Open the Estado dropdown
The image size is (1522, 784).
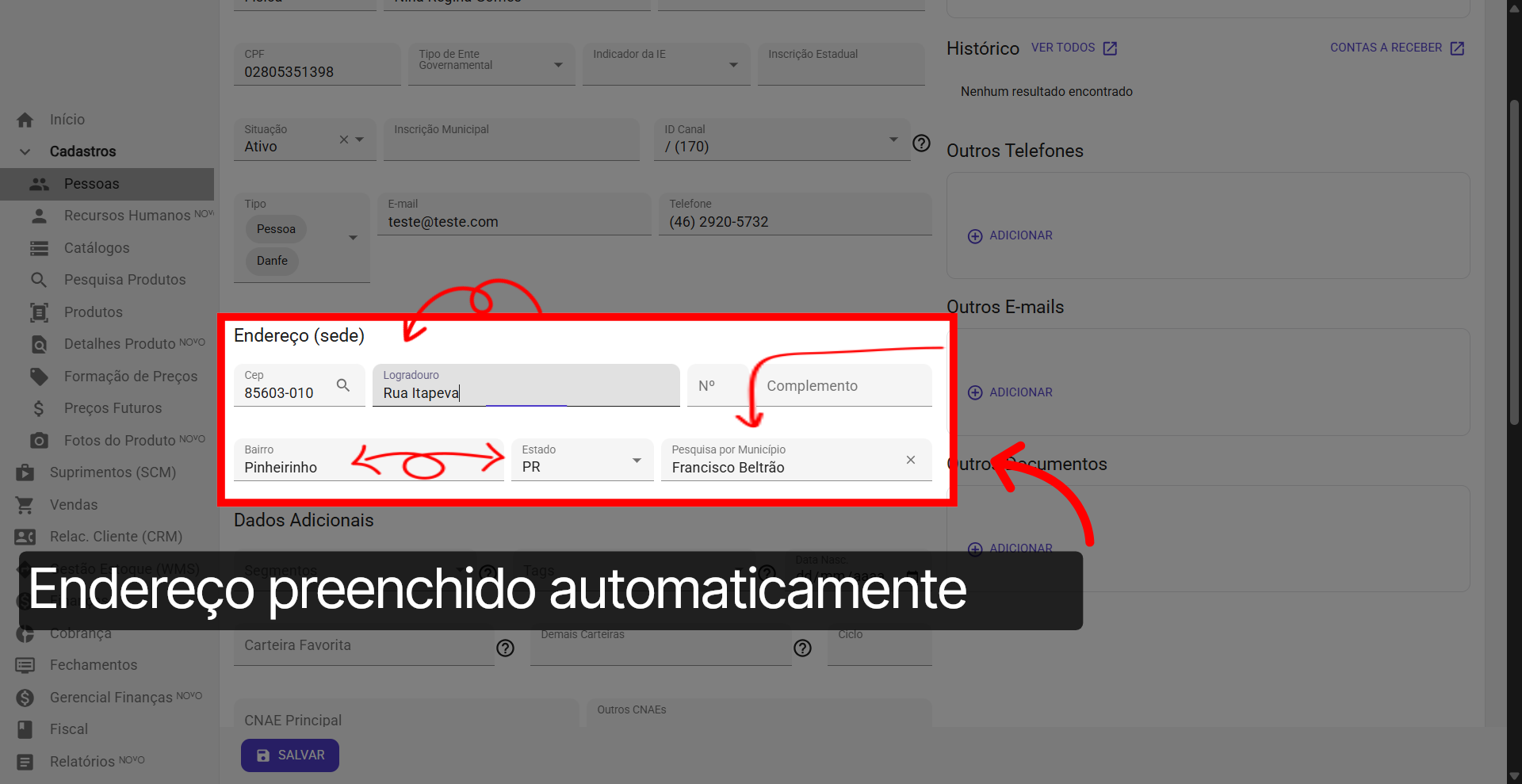(635, 460)
